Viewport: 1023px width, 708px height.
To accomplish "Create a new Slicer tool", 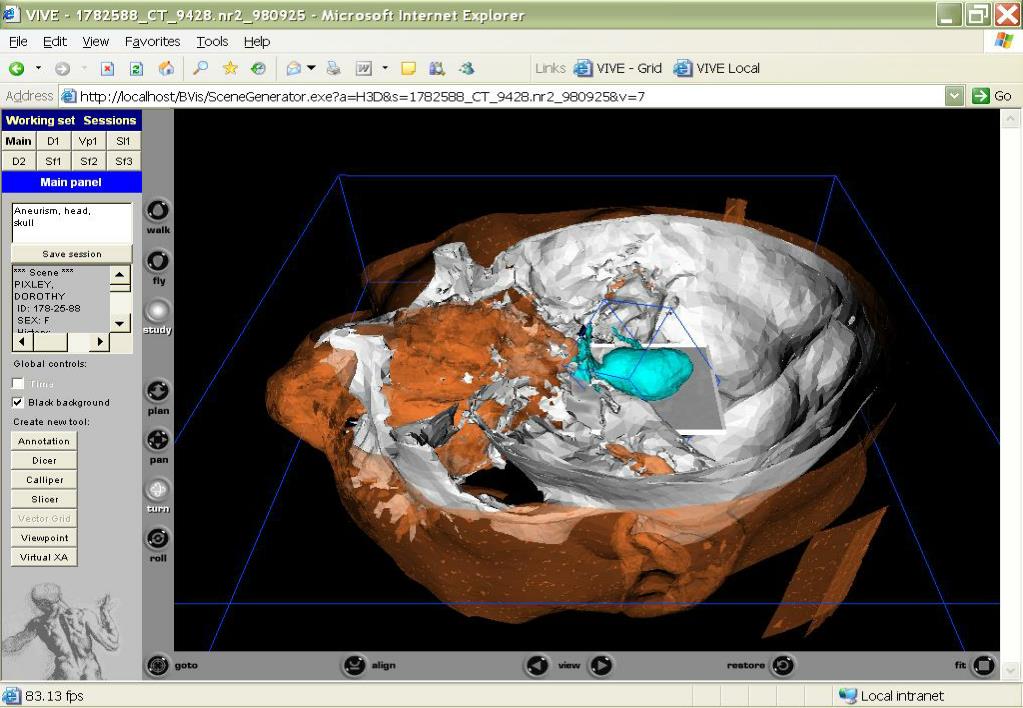I will [44, 499].
